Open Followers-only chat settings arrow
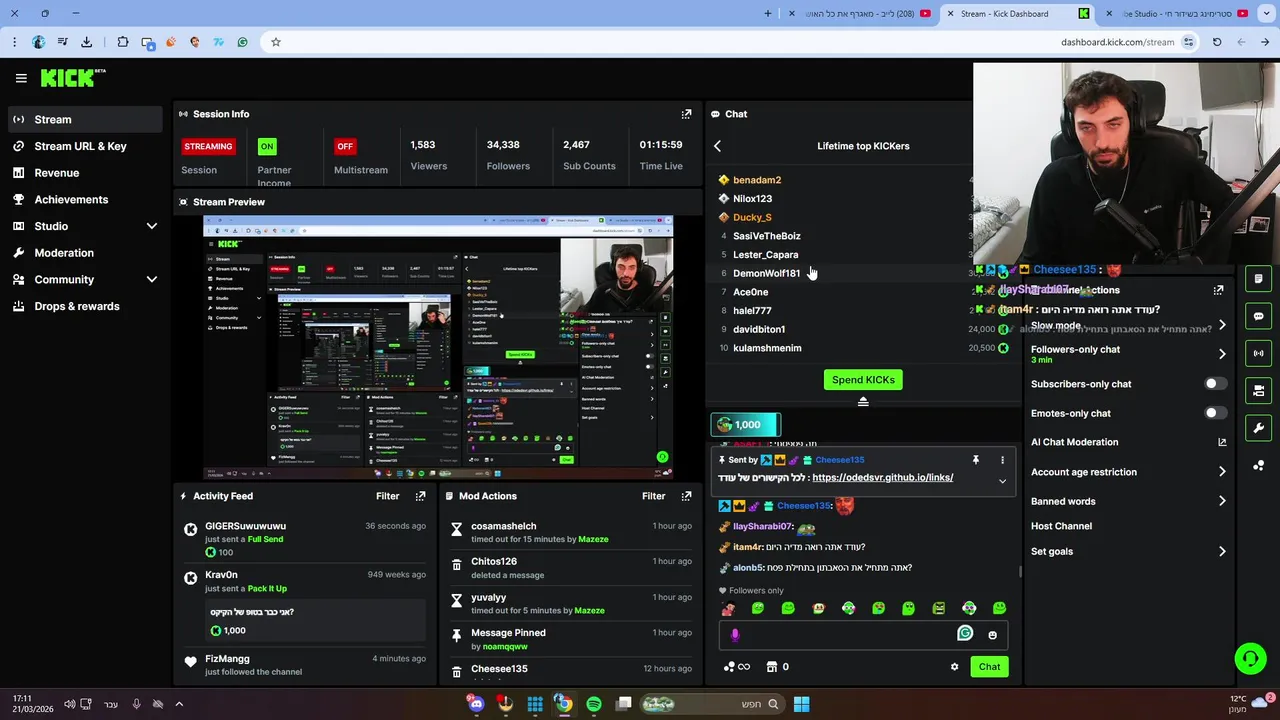The image size is (1280, 720). [x=1222, y=354]
